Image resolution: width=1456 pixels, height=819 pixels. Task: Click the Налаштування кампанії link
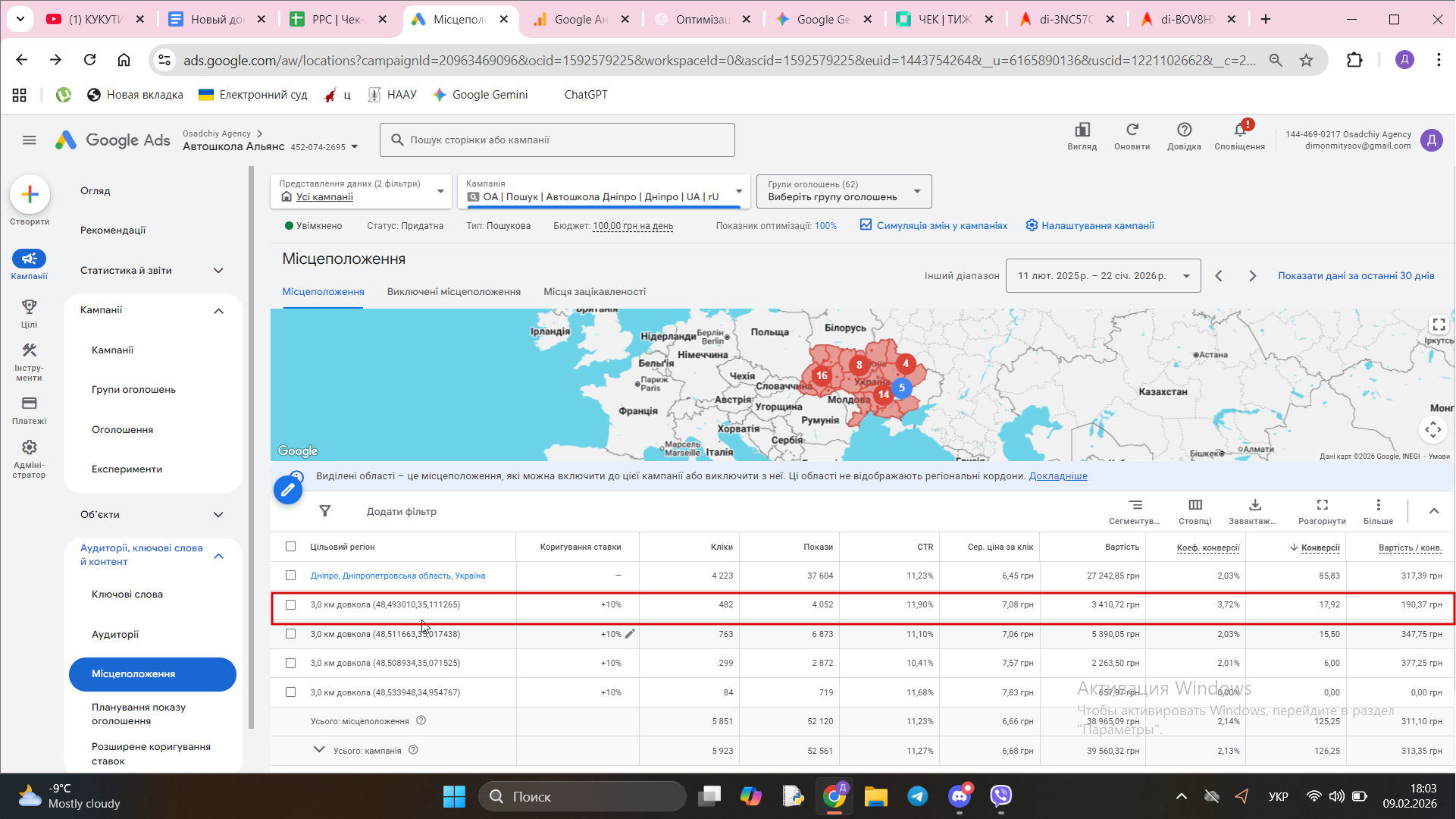[1090, 226]
